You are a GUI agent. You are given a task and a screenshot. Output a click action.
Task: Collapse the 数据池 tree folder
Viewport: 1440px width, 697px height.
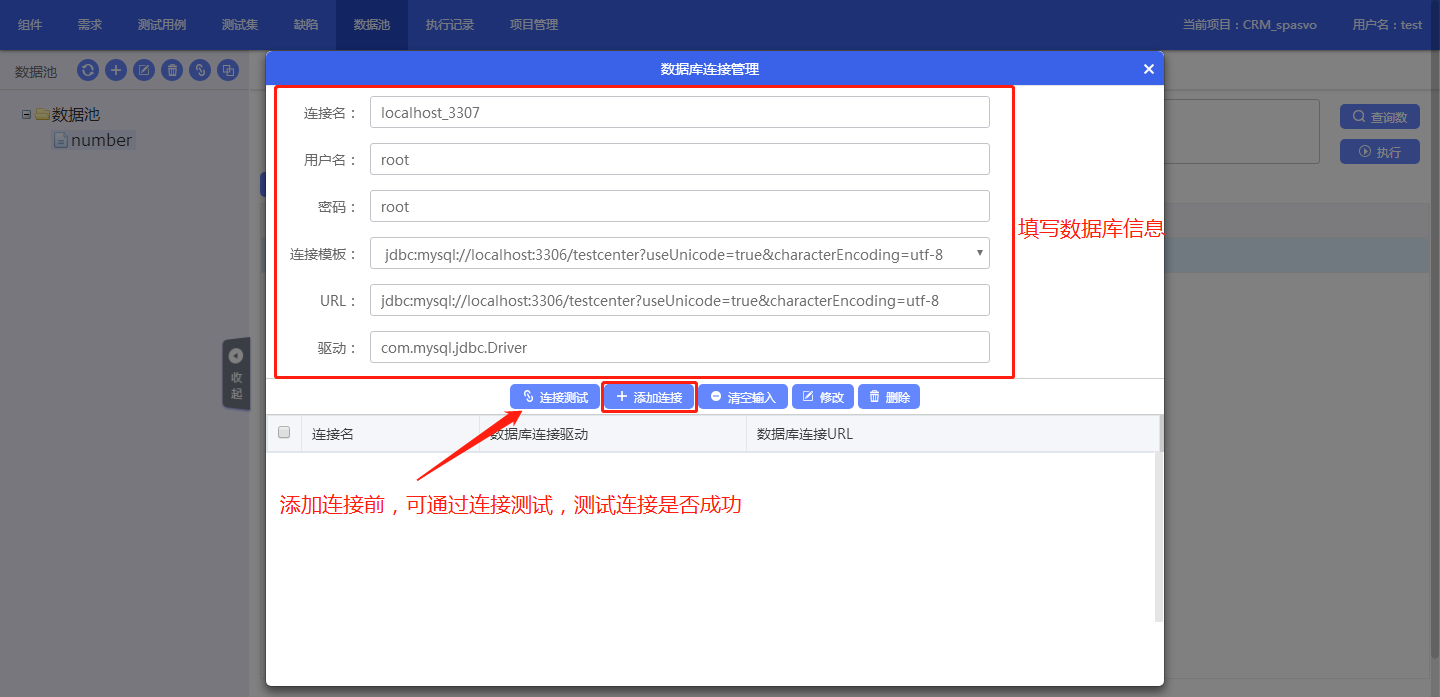[x=26, y=115]
